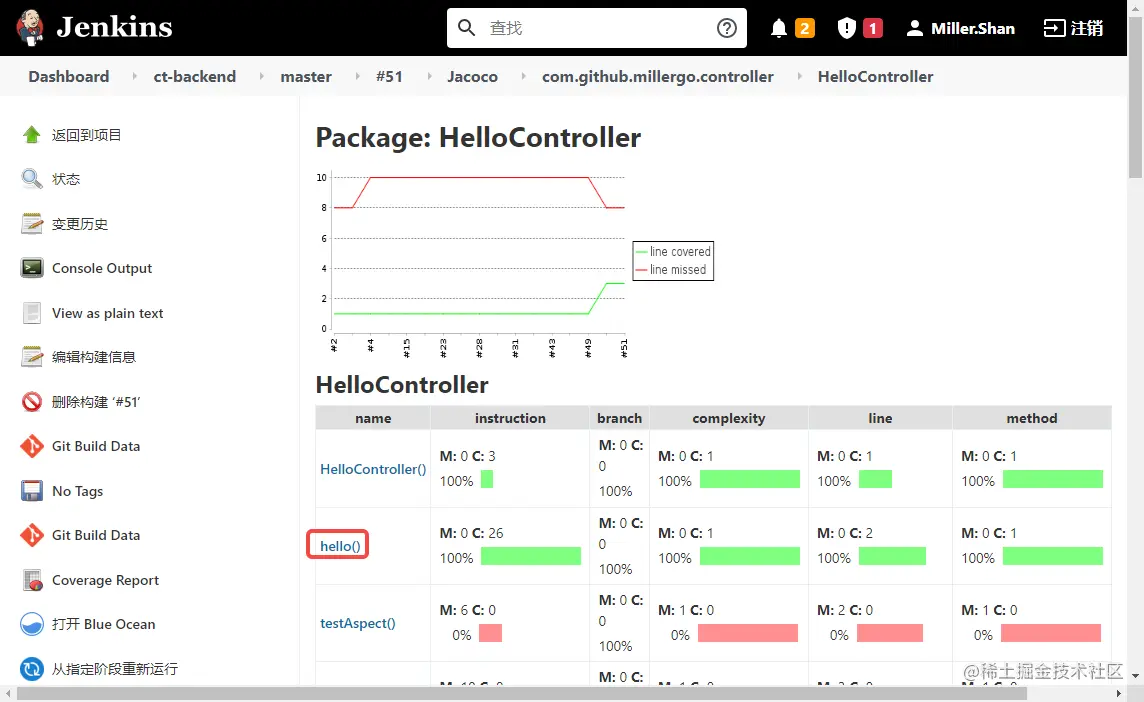
Task: Click the Miller.Shan user icon
Action: [x=914, y=28]
